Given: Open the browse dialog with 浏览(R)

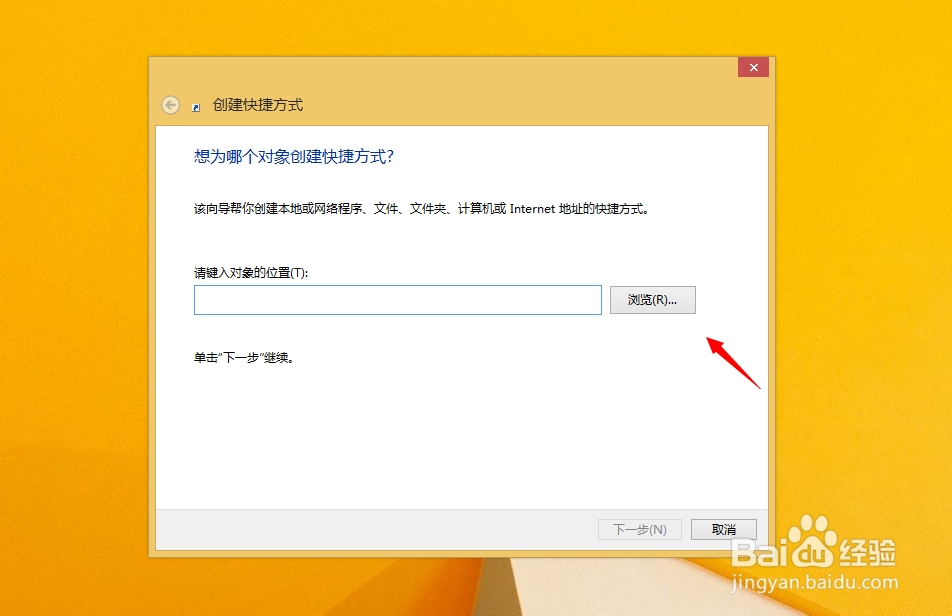Looking at the screenshot, I should coord(652,299).
